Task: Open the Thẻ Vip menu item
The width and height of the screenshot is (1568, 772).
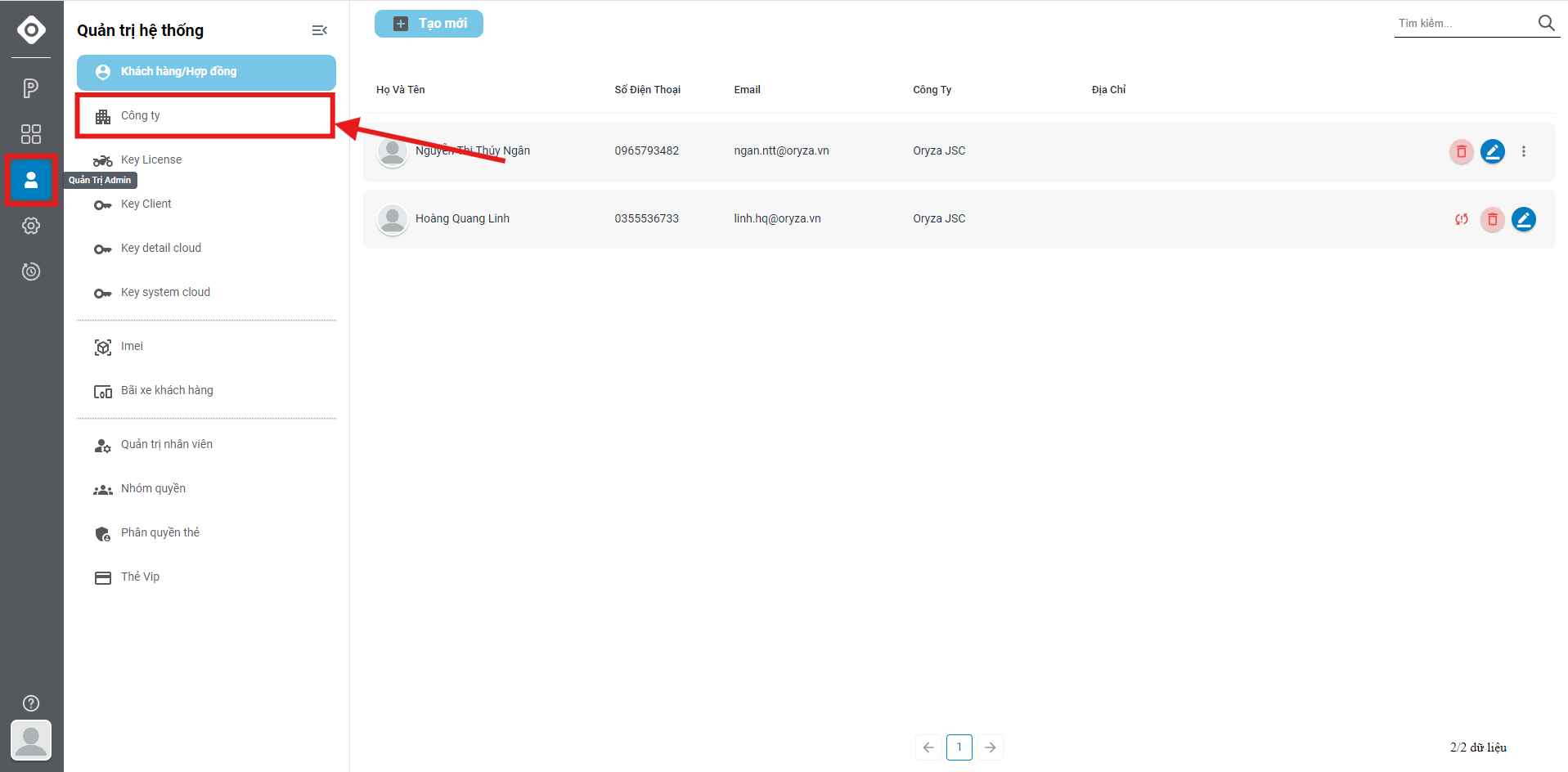Action: [206, 577]
